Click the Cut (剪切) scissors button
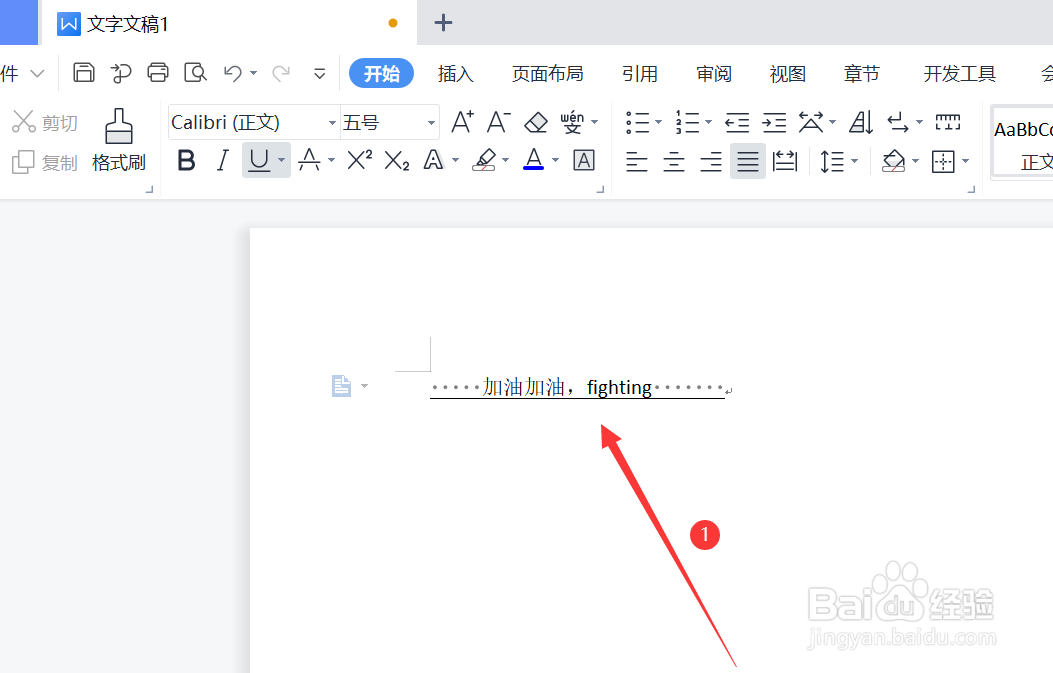Screen dimensions: 1053x673 [x=45, y=122]
